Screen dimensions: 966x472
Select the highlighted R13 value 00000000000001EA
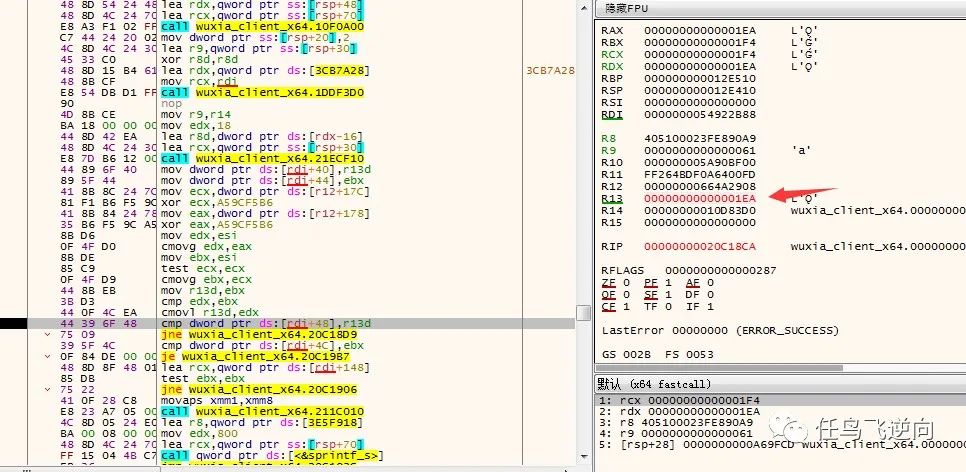[x=700, y=198]
